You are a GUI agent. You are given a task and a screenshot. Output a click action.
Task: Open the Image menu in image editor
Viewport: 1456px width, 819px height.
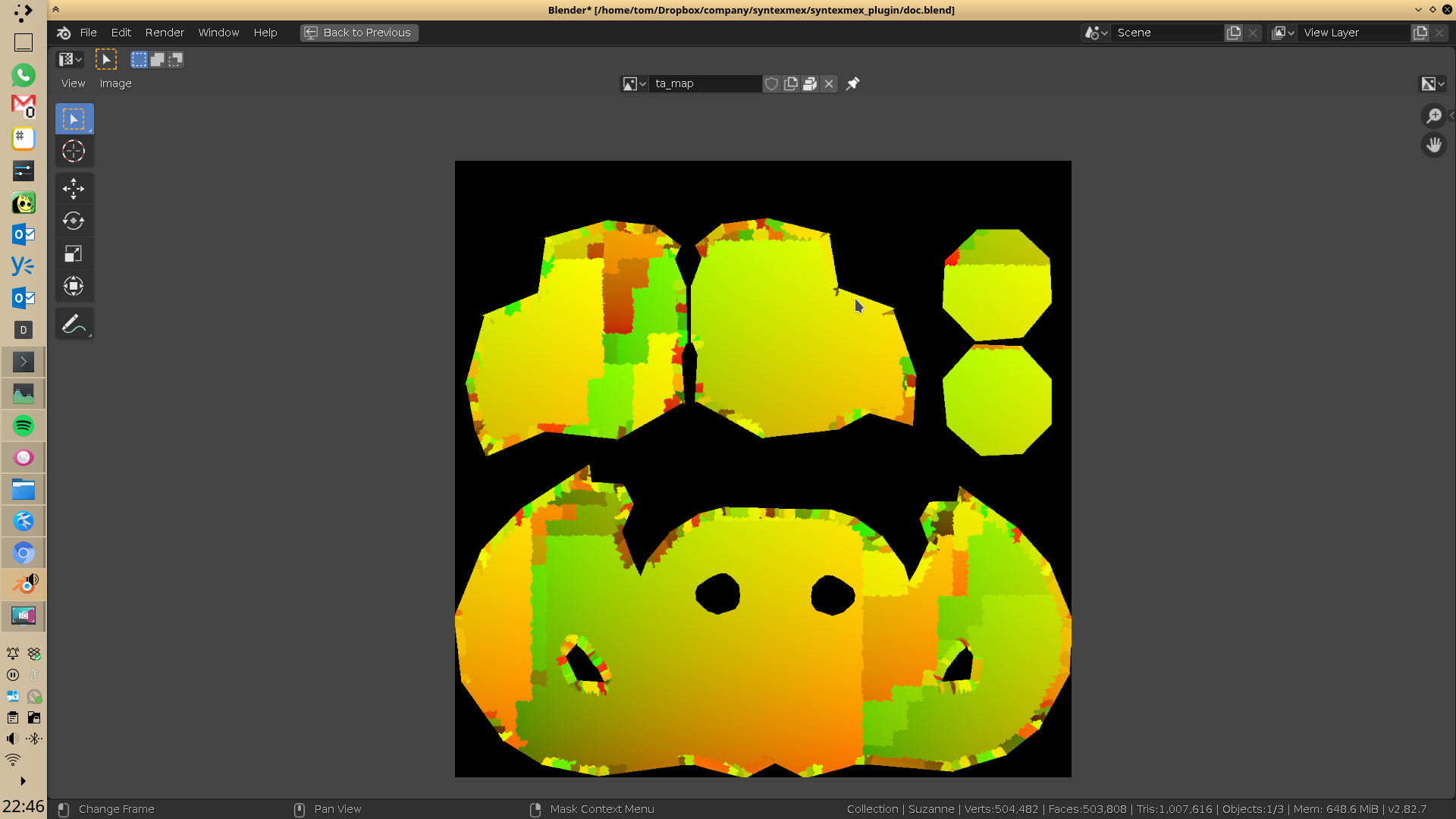pos(115,83)
